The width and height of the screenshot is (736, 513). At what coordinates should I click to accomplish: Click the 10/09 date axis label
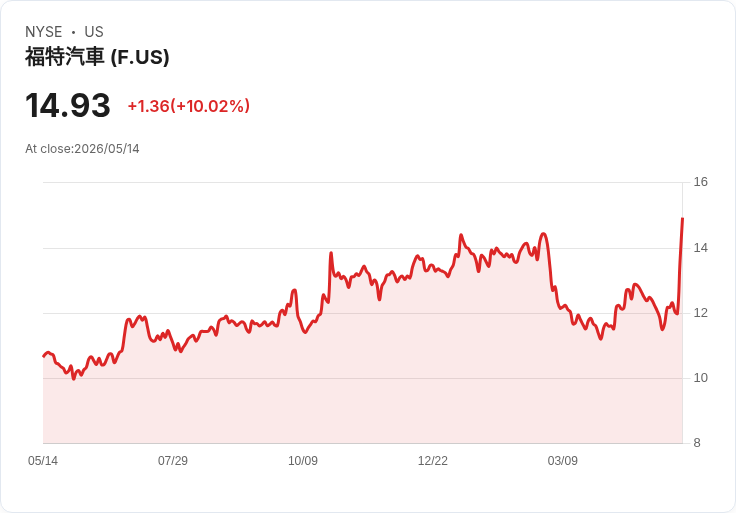(303, 460)
